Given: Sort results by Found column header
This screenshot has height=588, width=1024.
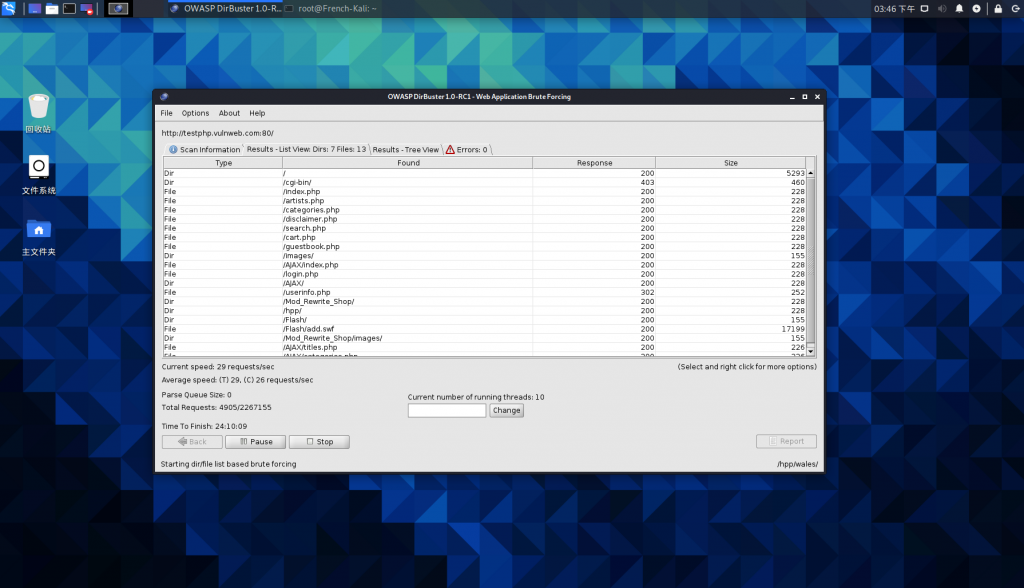Looking at the screenshot, I should coord(408,163).
